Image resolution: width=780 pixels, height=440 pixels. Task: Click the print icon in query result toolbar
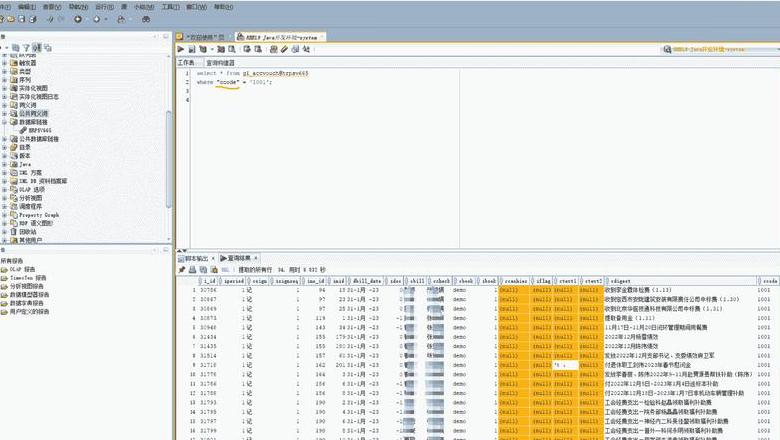(193, 269)
